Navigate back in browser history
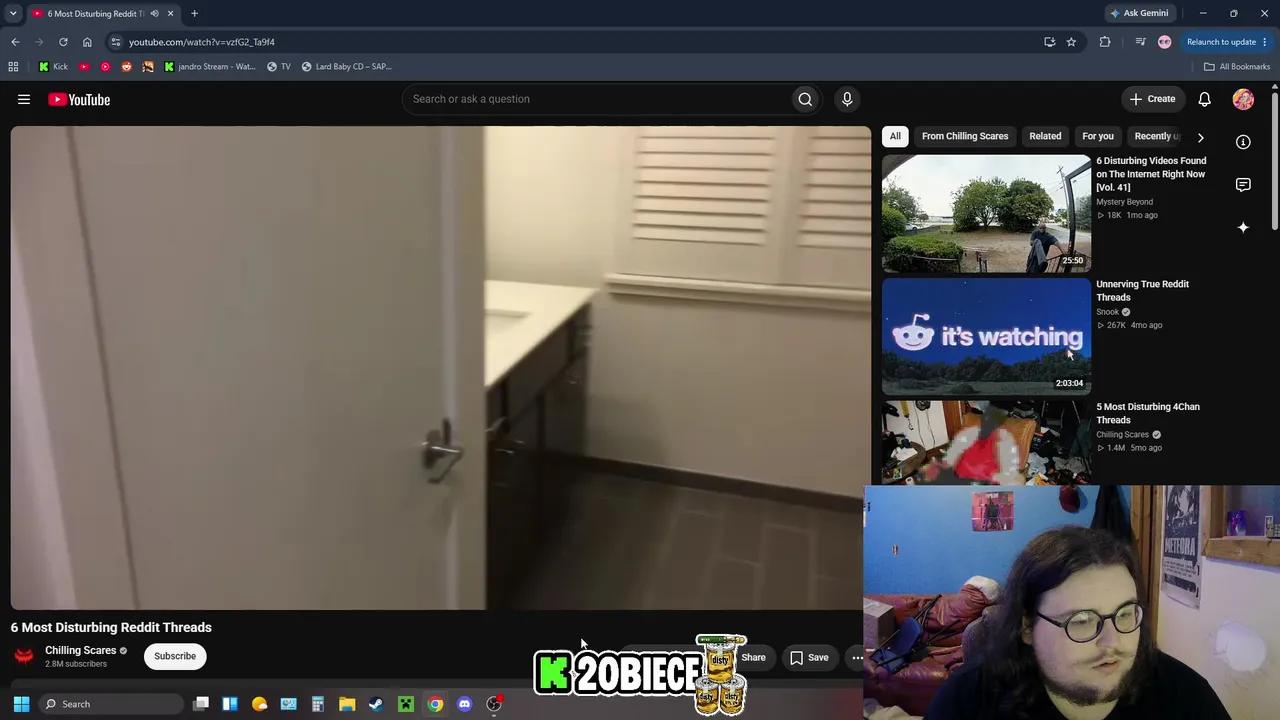Viewport: 1280px width, 720px height. coord(15,42)
